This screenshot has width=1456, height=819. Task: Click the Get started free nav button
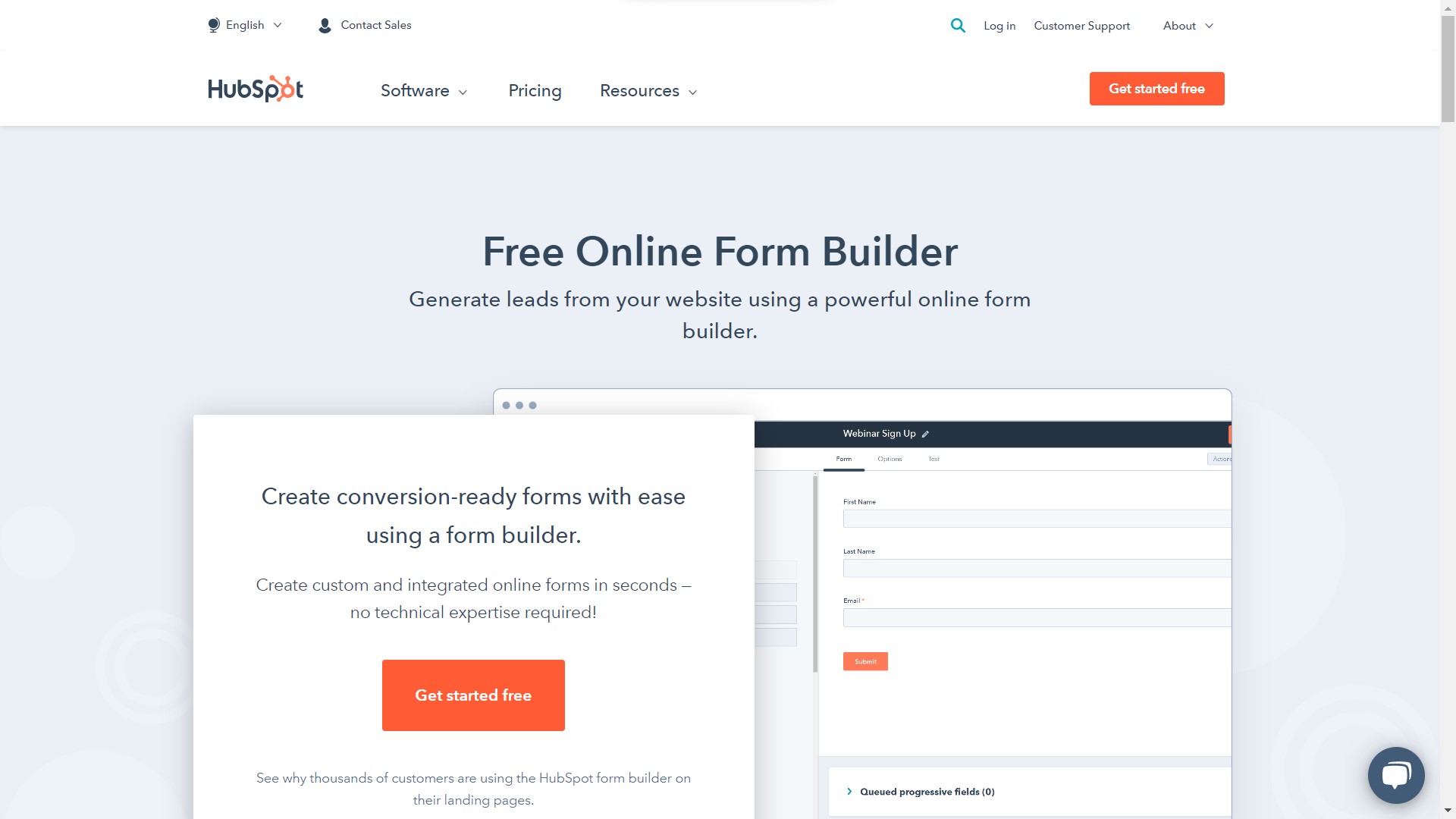point(1156,88)
